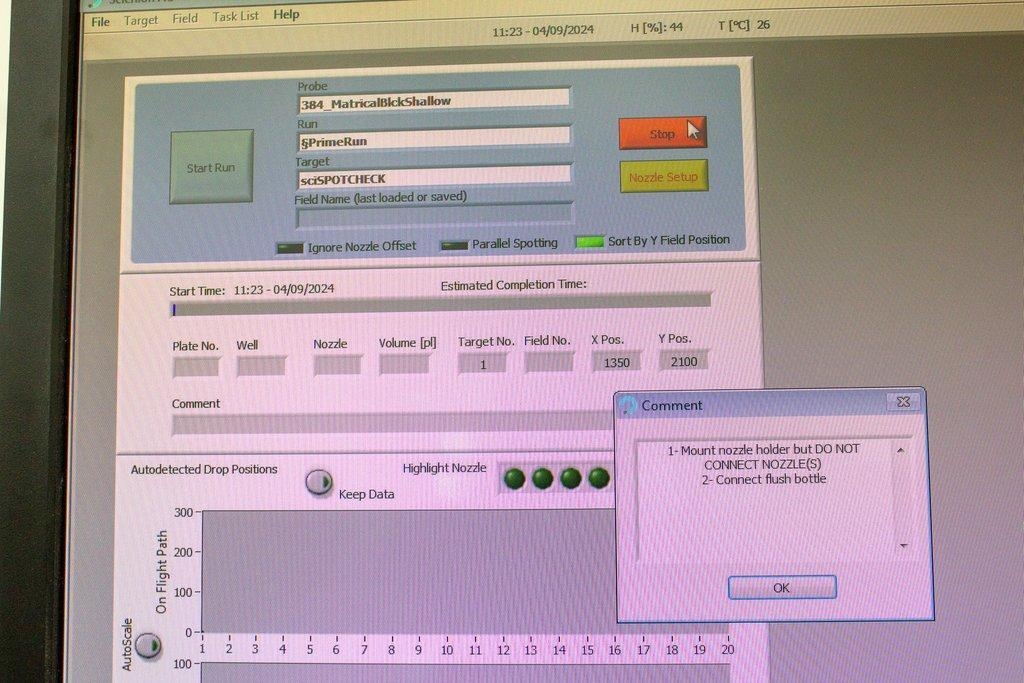Open the Help menu
This screenshot has width=1024, height=683.
click(286, 14)
